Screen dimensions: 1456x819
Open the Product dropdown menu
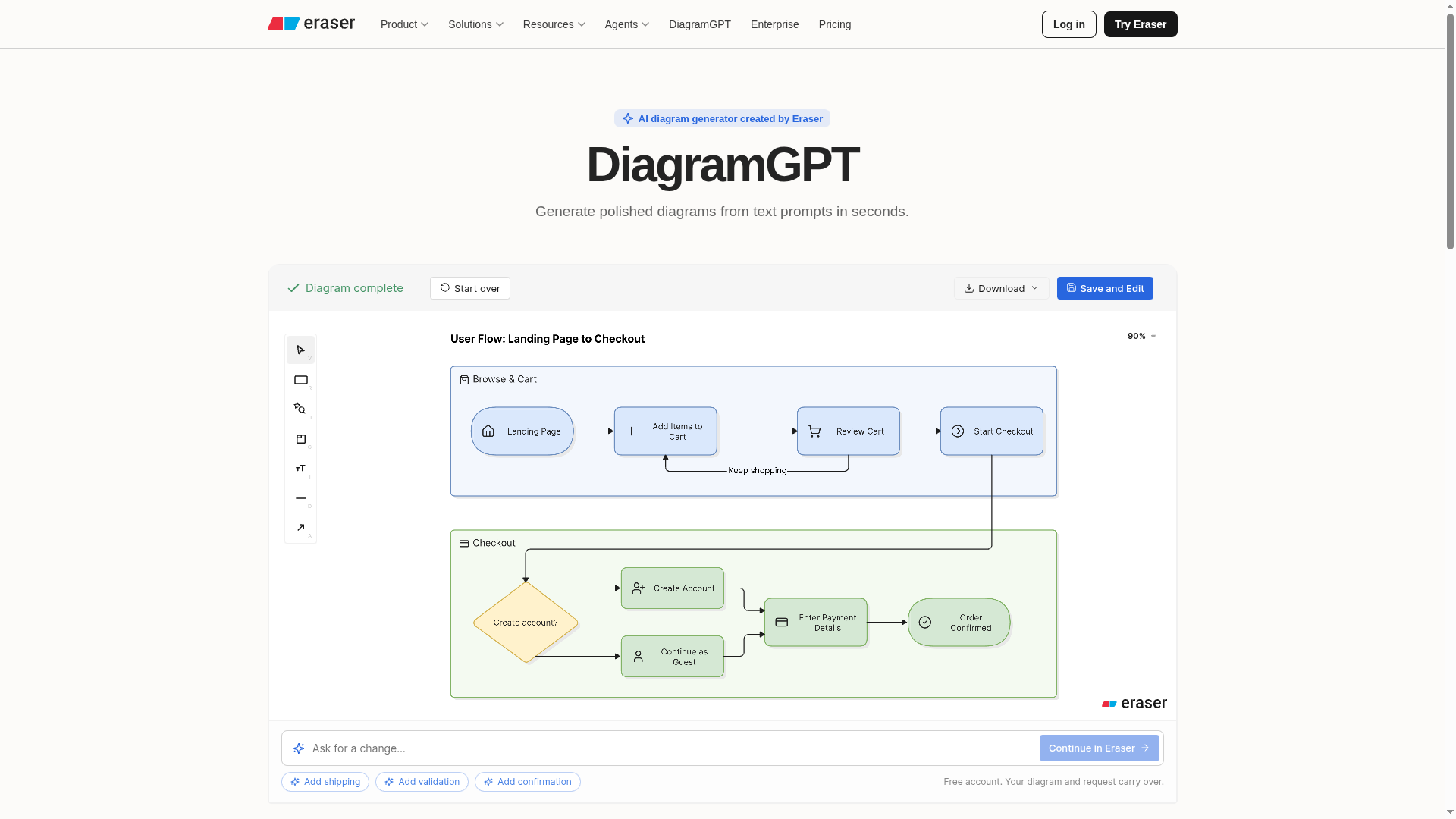pyautogui.click(x=404, y=24)
